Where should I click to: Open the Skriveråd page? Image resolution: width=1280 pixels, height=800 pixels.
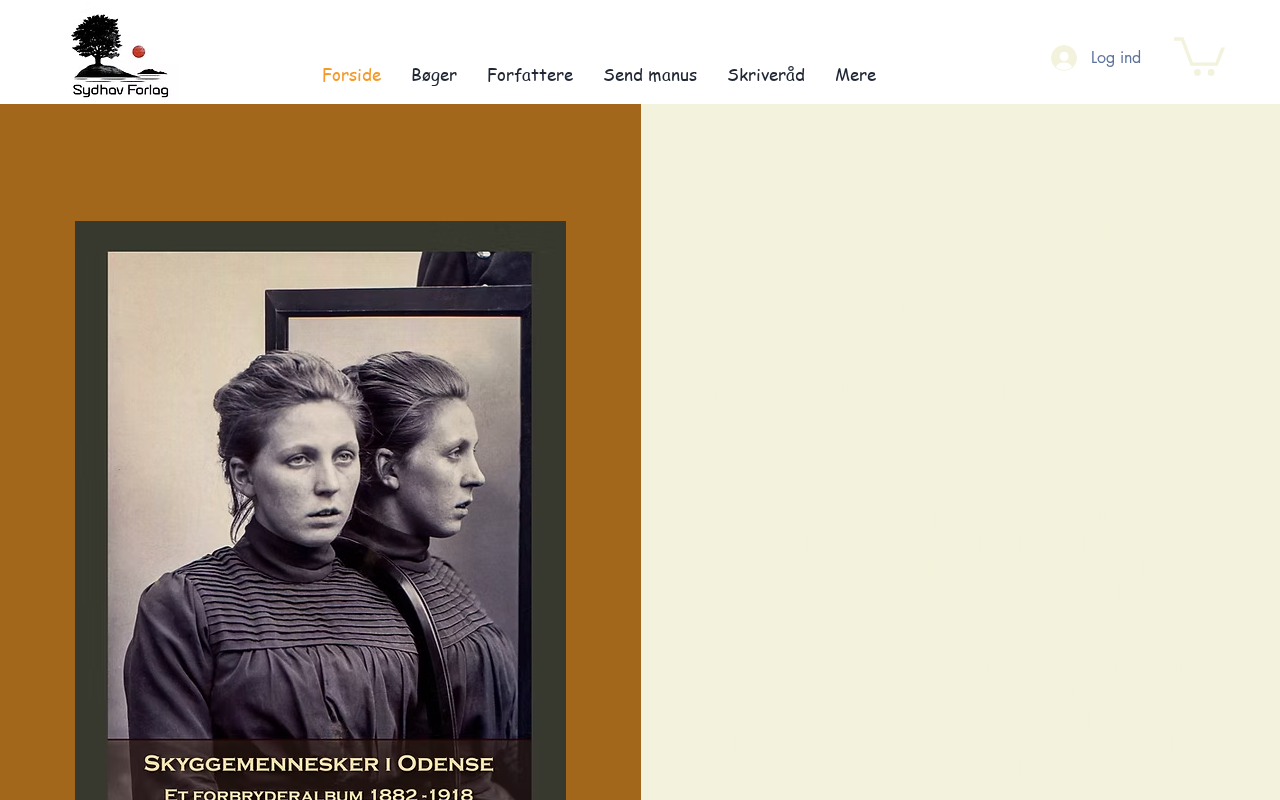pos(766,74)
